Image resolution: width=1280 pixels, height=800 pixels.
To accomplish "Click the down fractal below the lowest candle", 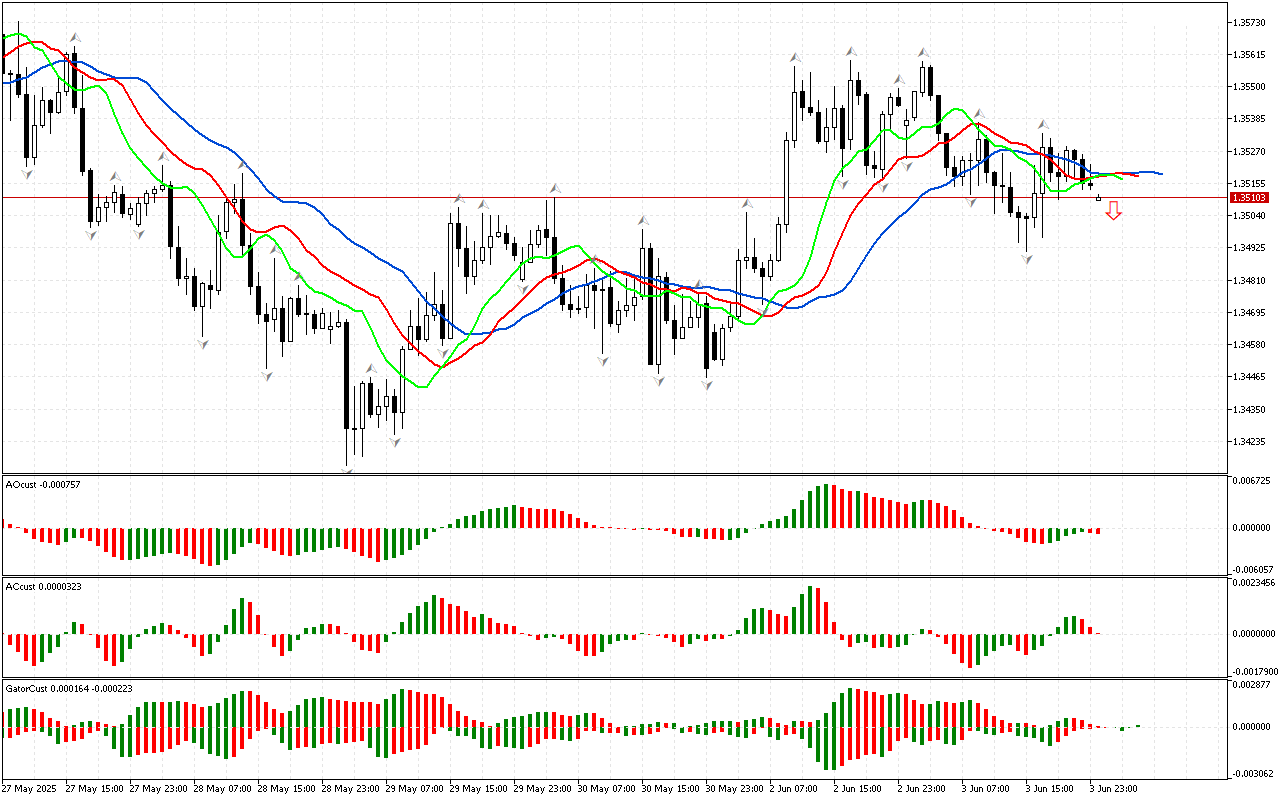I will pyautogui.click(x=347, y=470).
